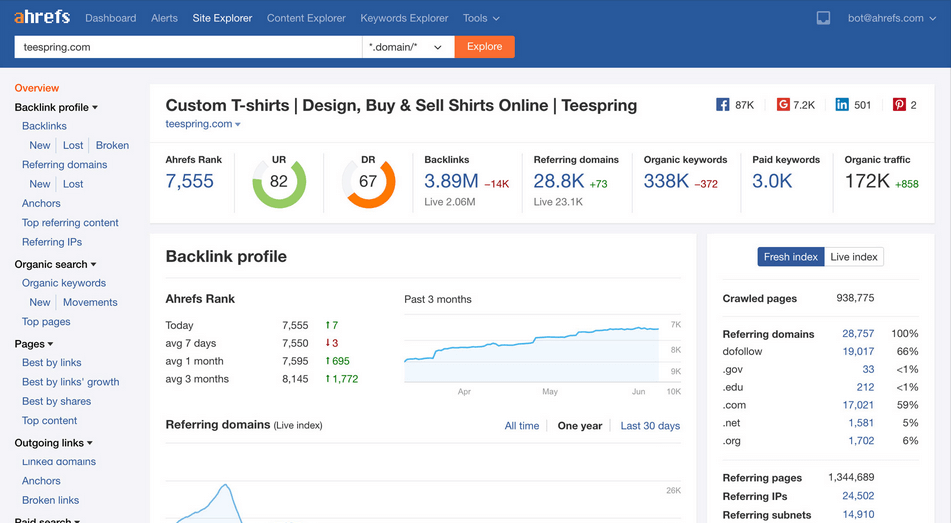952x523 pixels.
Task: Open the Tools menu dropdown
Action: pos(481,18)
